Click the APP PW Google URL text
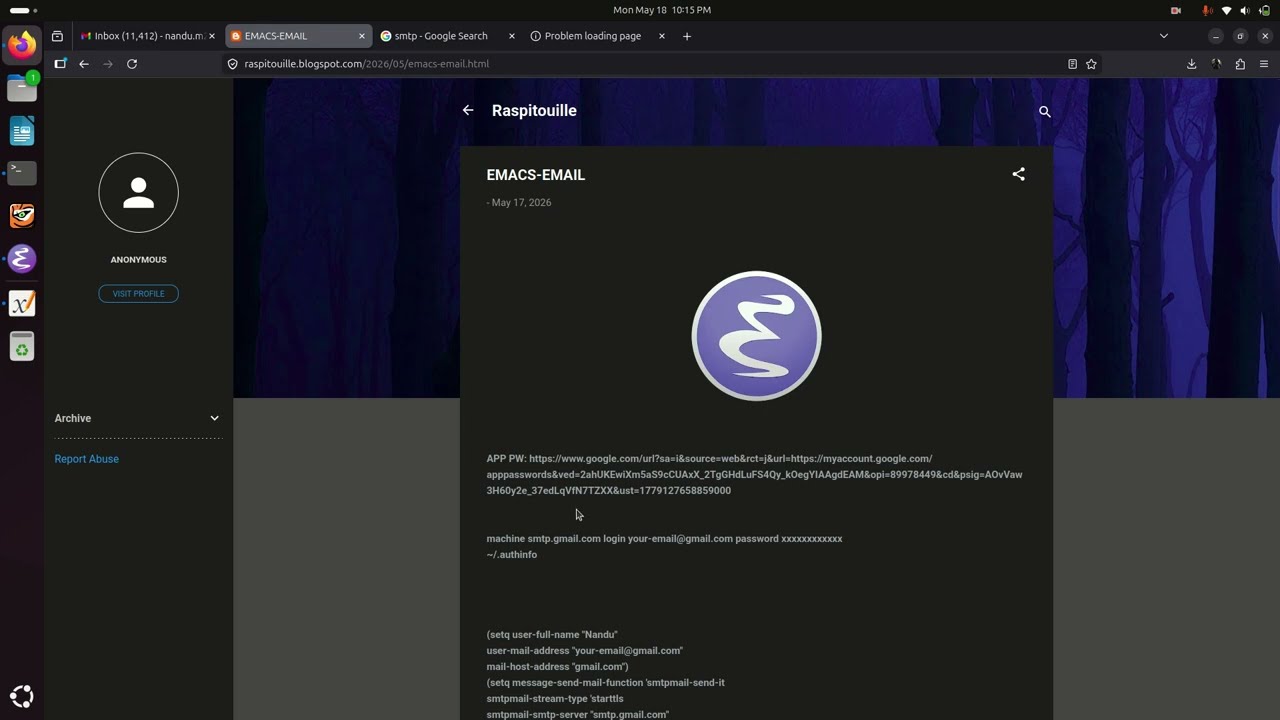 click(x=754, y=475)
